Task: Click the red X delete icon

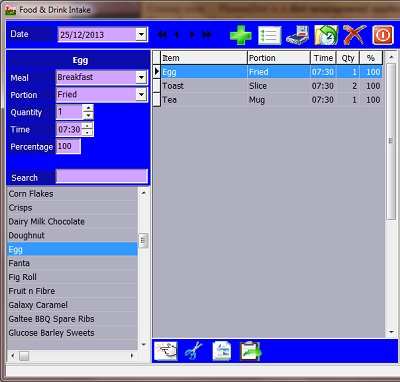Action: 354,35
